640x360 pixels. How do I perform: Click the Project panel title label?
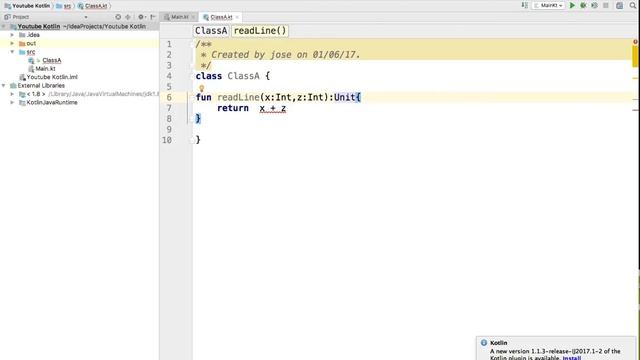pos(20,17)
